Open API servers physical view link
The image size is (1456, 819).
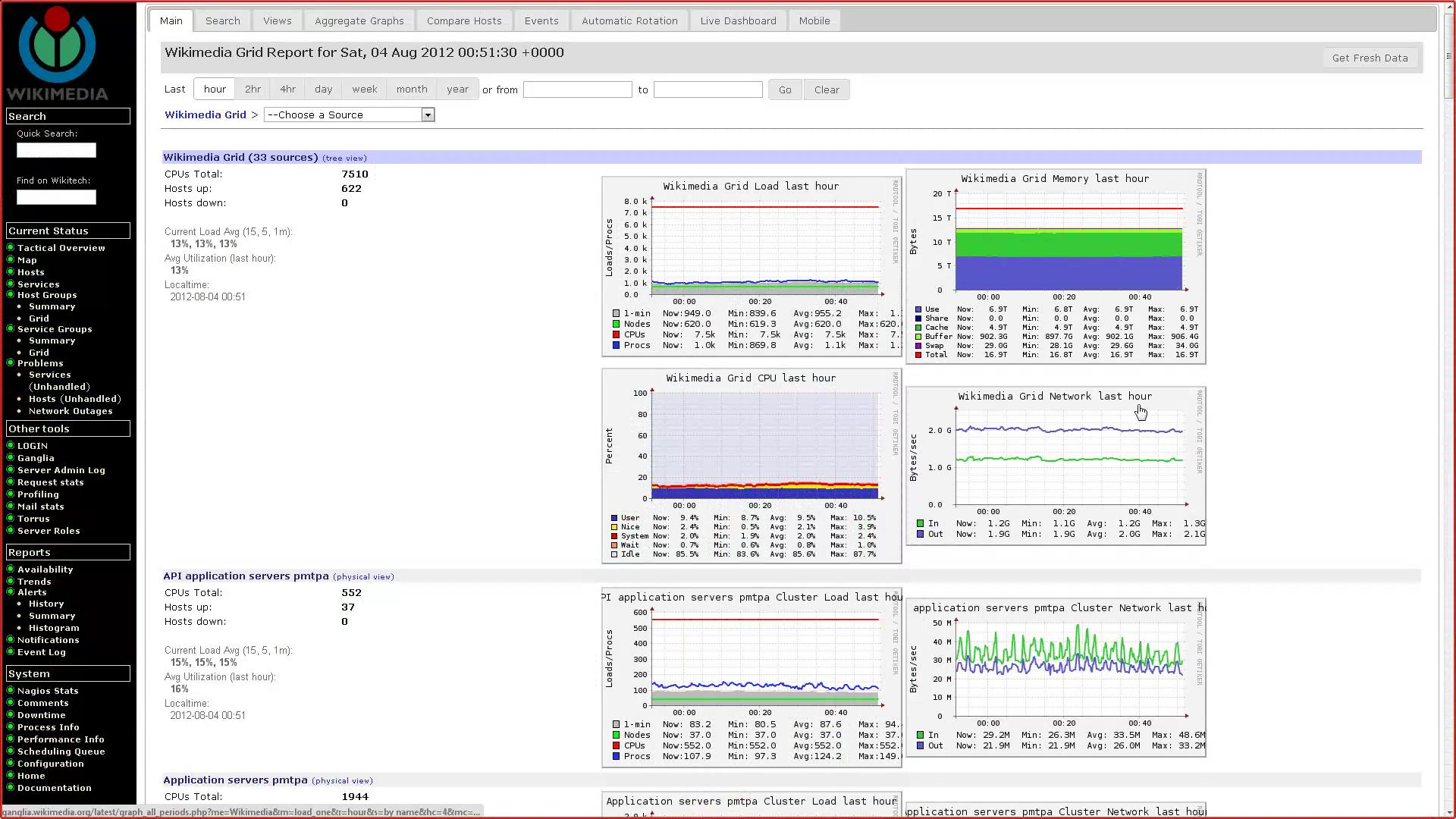click(x=363, y=576)
